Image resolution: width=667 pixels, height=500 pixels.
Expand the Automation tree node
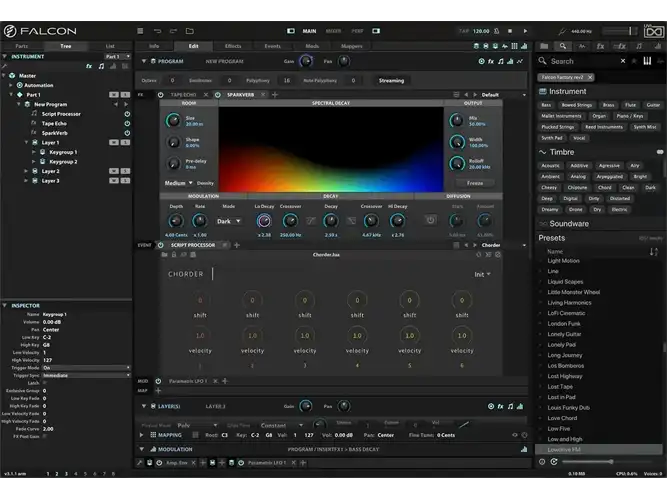11,86
